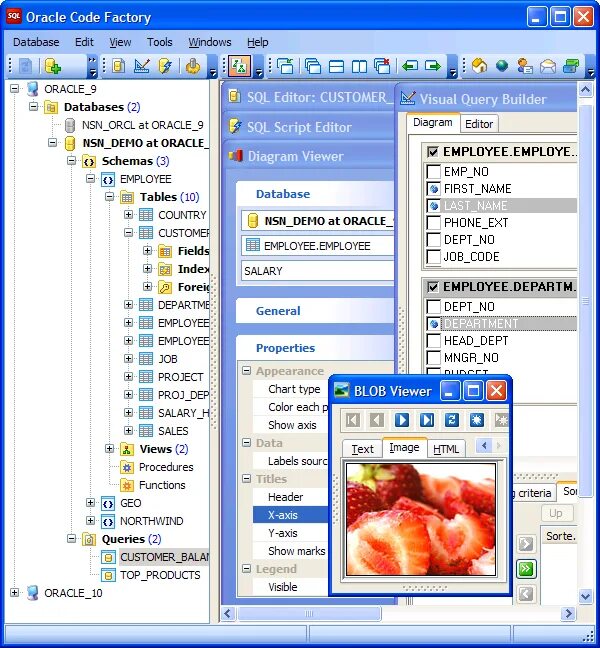Switch to Editor tab in Query Builder
This screenshot has width=600, height=648.
[x=479, y=124]
